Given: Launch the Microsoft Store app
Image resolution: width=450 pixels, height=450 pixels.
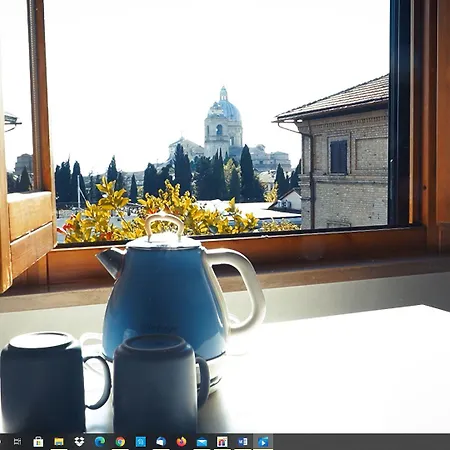Looking at the screenshot, I should [x=38, y=442].
